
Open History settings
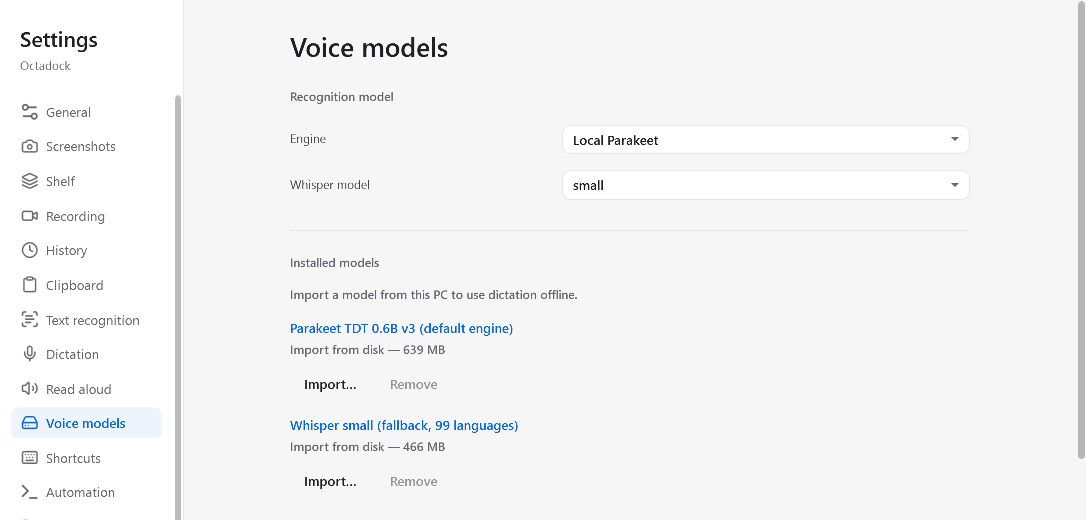tap(87, 251)
